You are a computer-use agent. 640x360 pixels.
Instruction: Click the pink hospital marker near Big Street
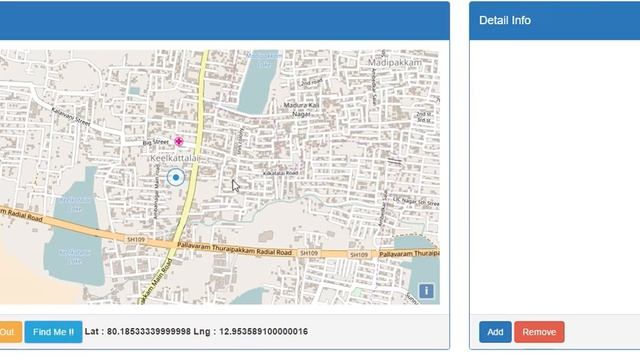179,141
